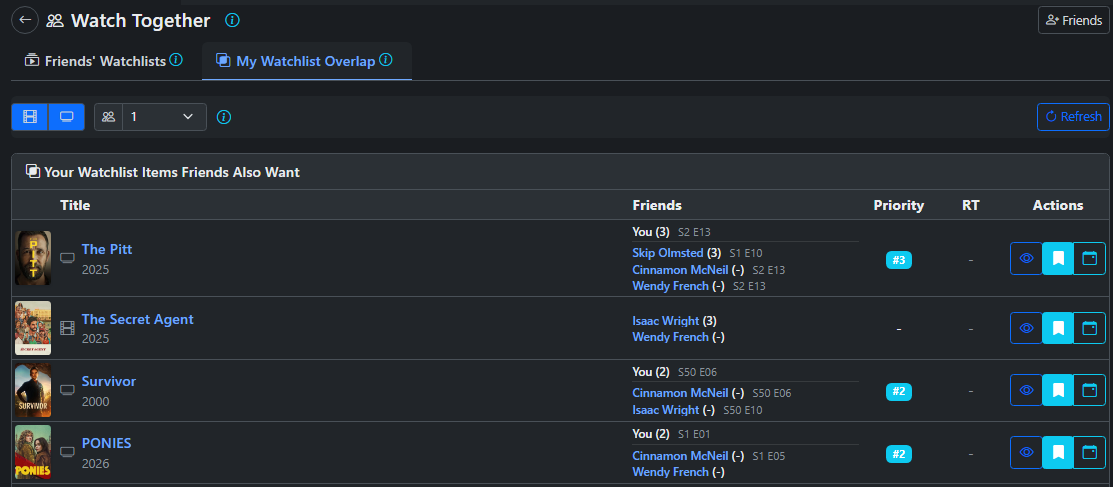Open the minimum friends count dropdown

(x=163, y=117)
